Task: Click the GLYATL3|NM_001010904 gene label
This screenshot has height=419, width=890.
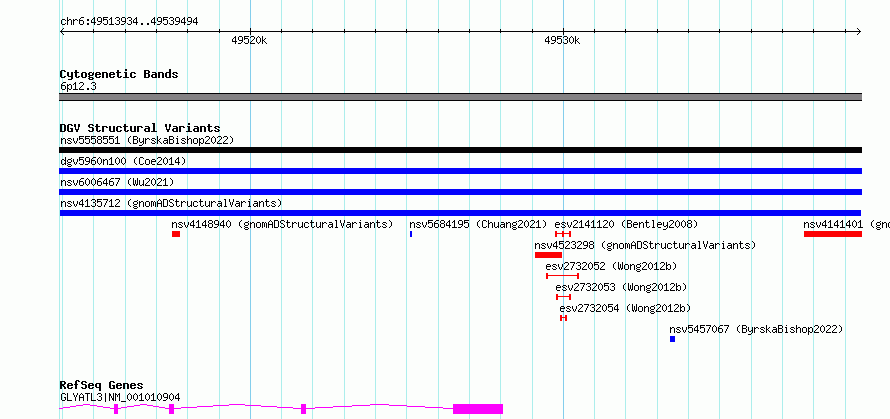Action: coord(120,397)
